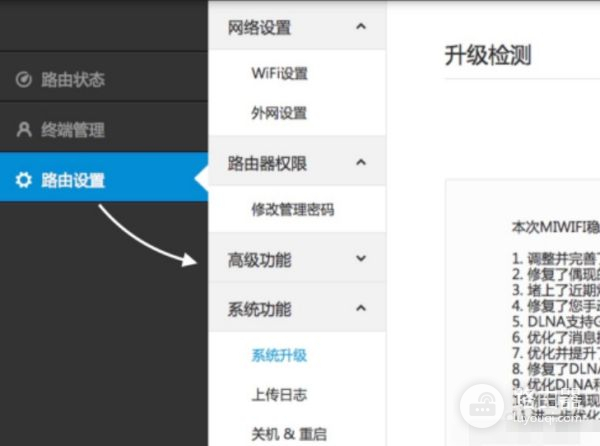Expand the 高级功能 section chevron
This screenshot has height=446, width=600.
click(361, 259)
